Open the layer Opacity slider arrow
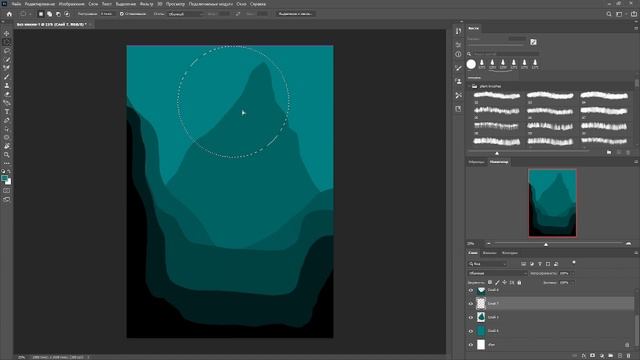 tap(572, 273)
